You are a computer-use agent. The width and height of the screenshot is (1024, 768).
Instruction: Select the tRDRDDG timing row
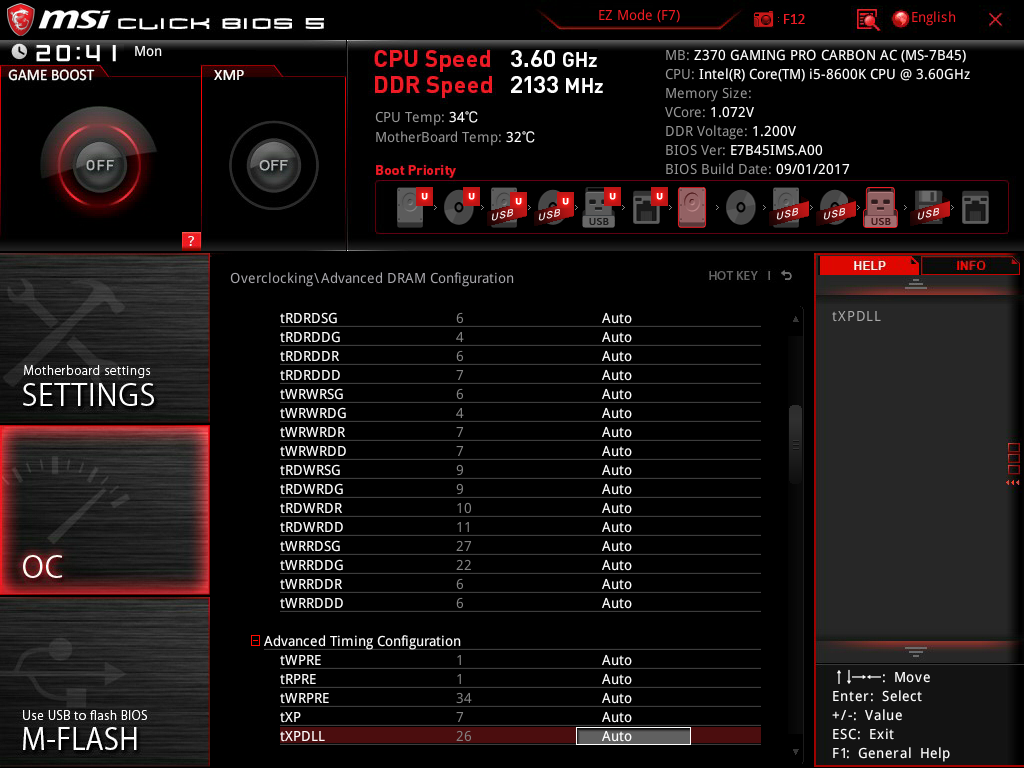click(x=520, y=337)
